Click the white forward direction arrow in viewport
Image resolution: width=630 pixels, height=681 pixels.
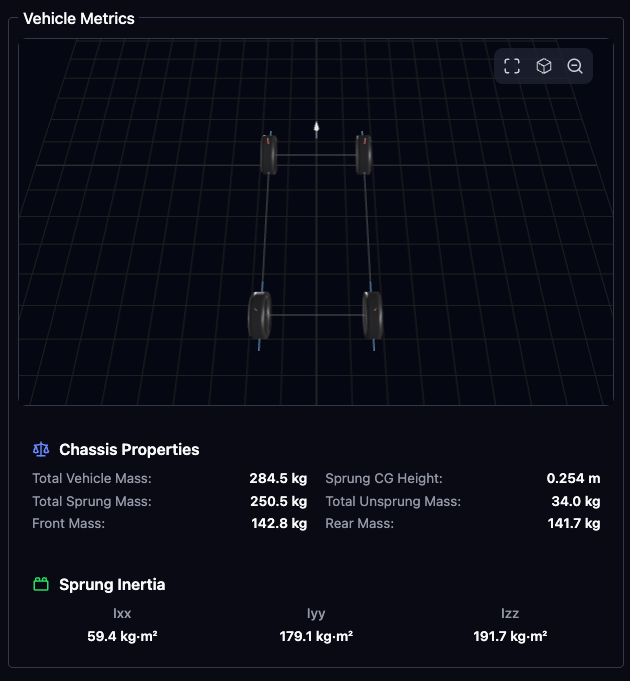[x=317, y=129]
